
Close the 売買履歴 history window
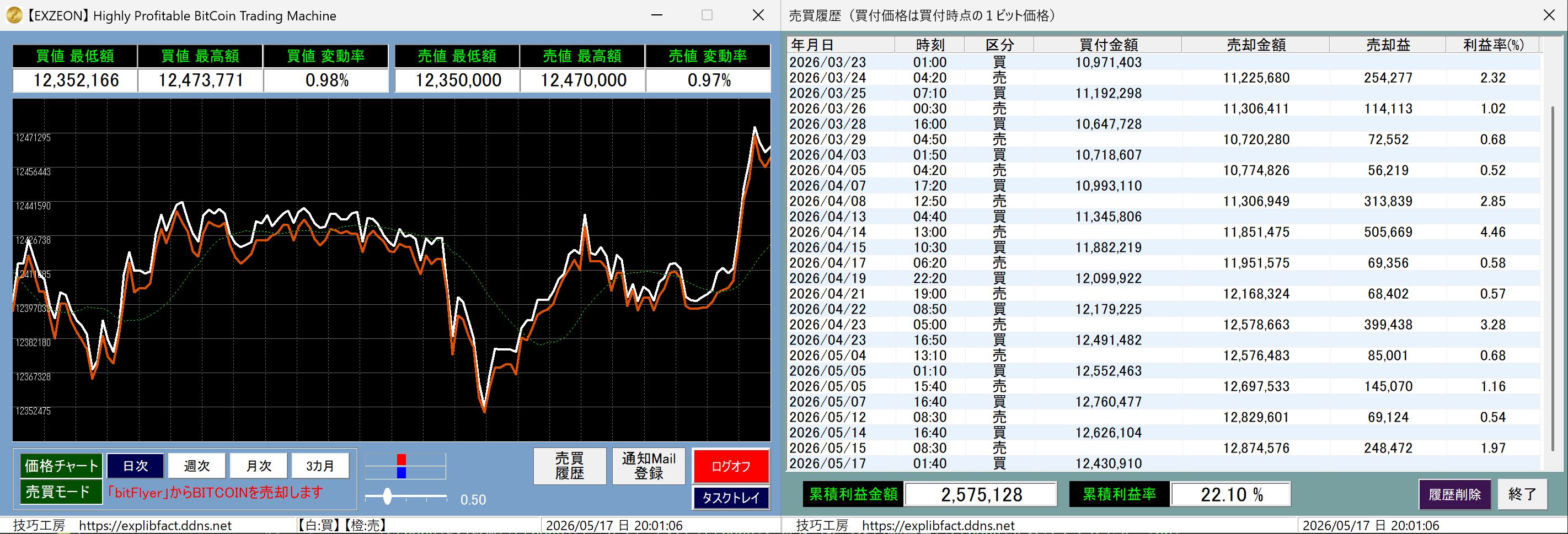(x=1549, y=15)
